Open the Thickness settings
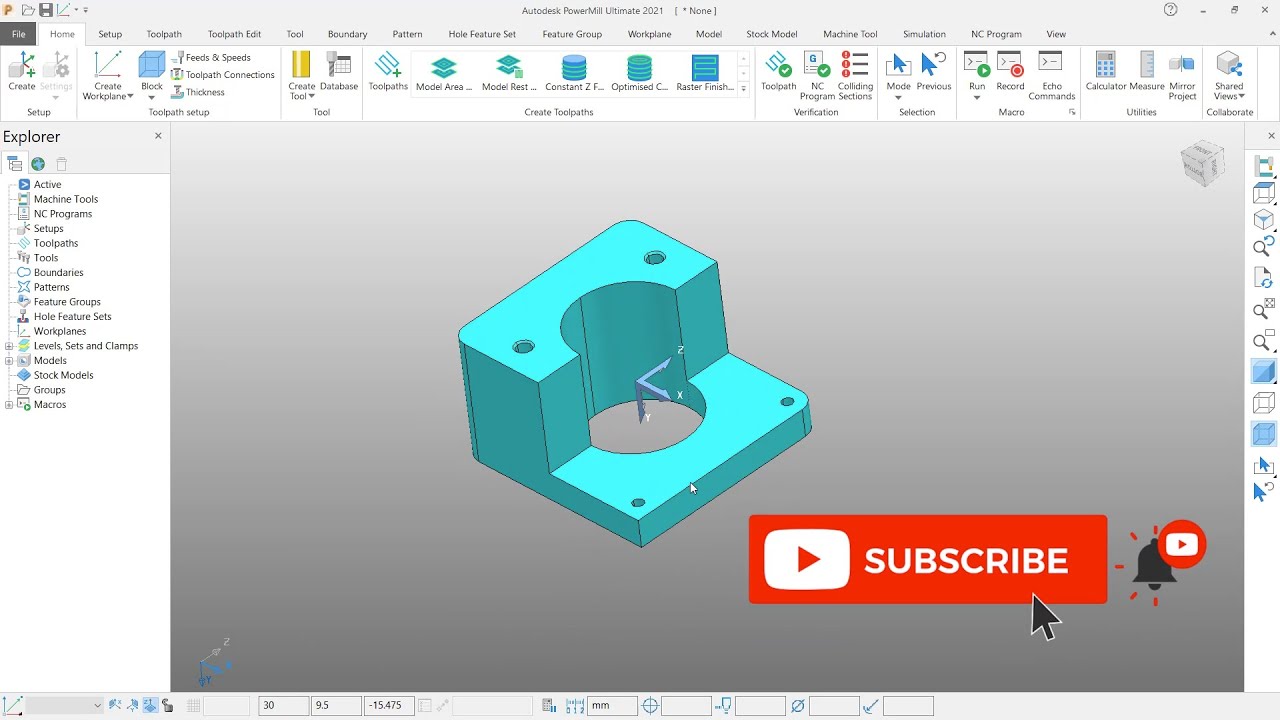 tap(198, 92)
